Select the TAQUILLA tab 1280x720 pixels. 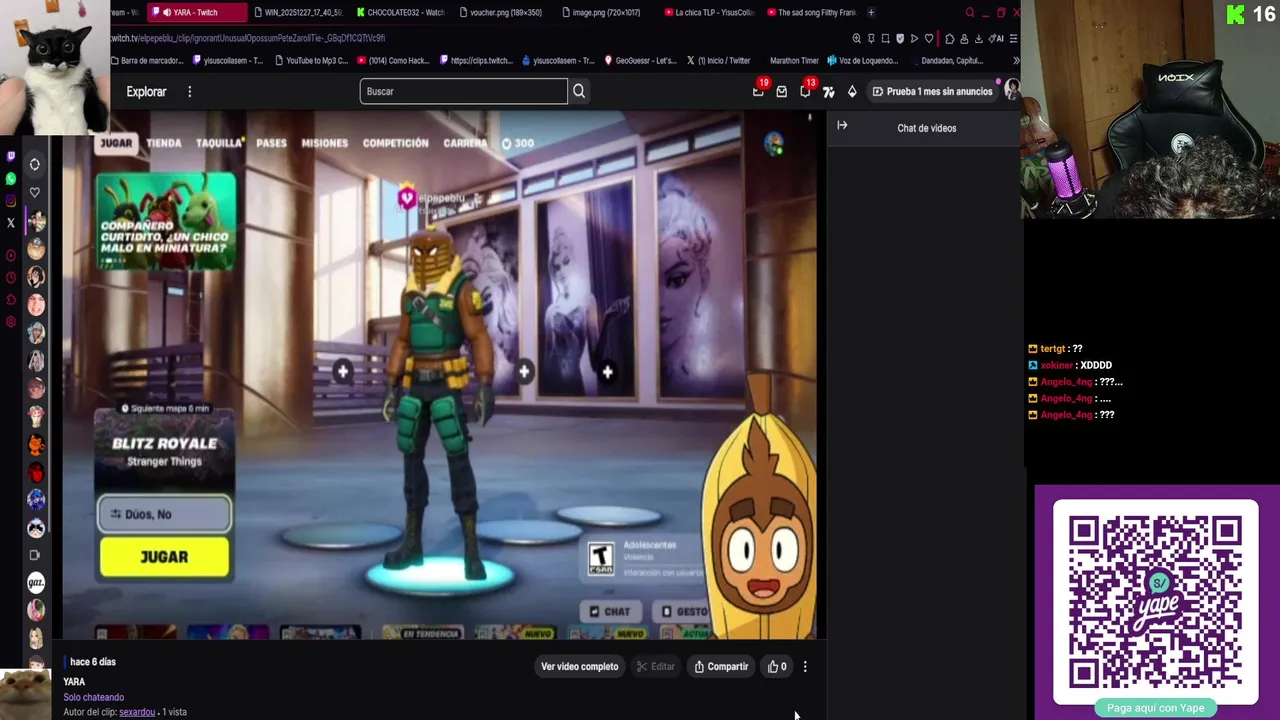[219, 143]
